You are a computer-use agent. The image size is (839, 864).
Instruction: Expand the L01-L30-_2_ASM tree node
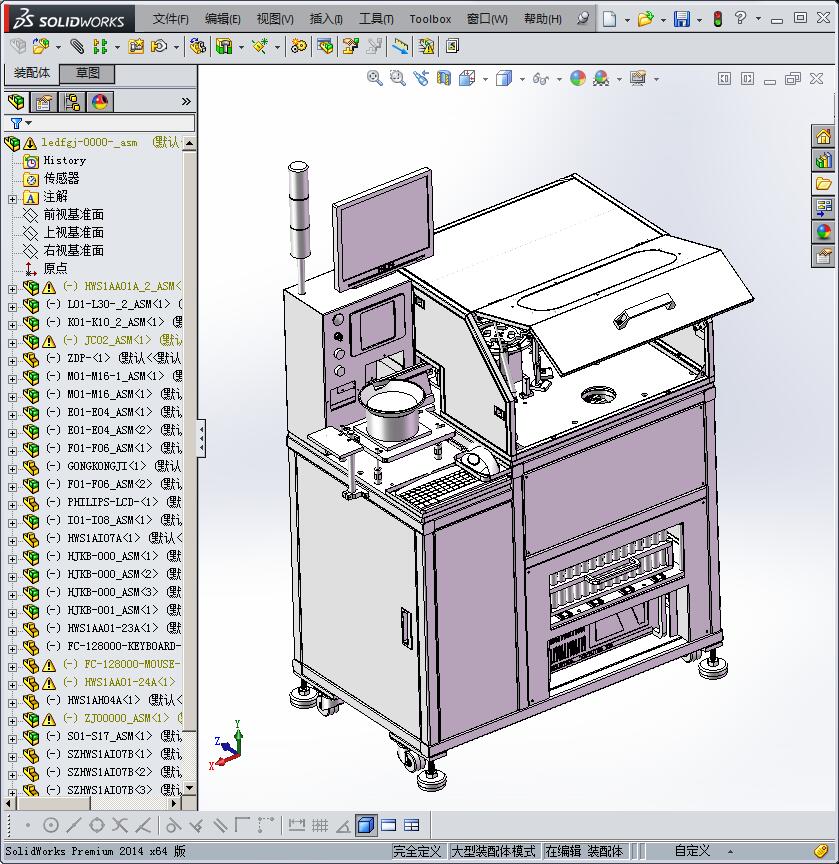[12, 305]
